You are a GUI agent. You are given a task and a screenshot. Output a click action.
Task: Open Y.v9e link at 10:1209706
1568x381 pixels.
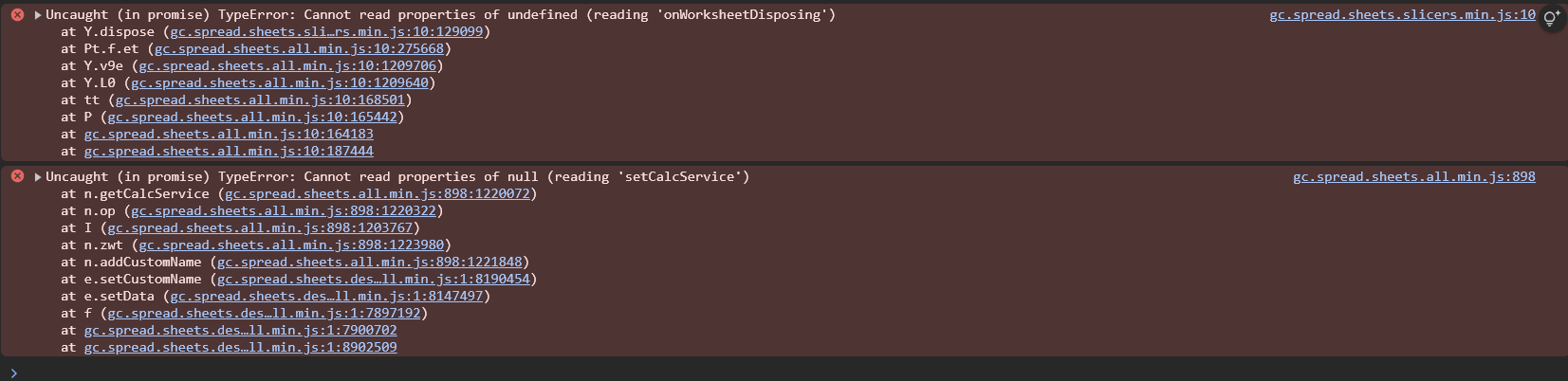click(287, 66)
